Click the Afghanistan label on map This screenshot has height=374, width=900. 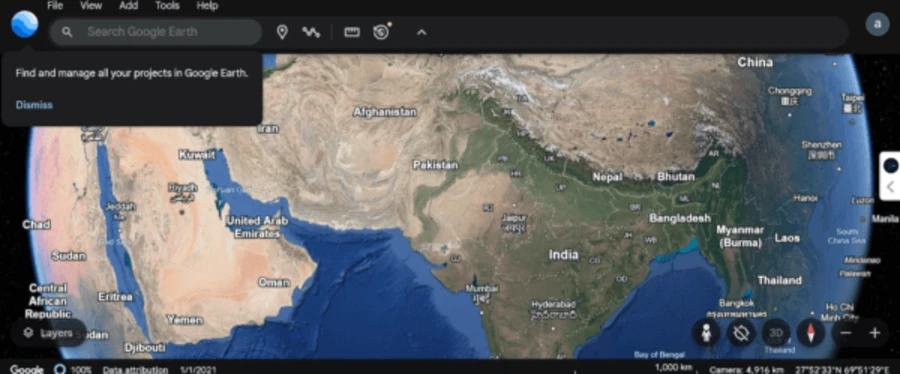pos(385,112)
